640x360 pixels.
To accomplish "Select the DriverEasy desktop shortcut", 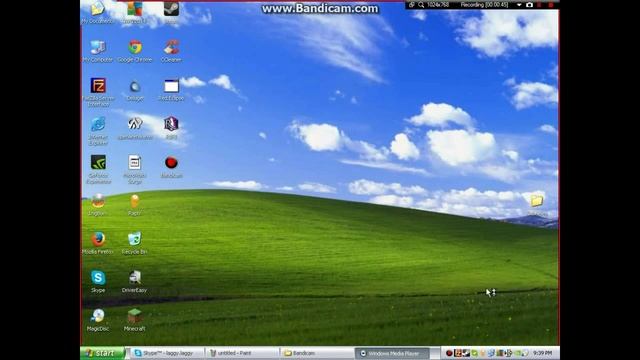I will click(134, 281).
